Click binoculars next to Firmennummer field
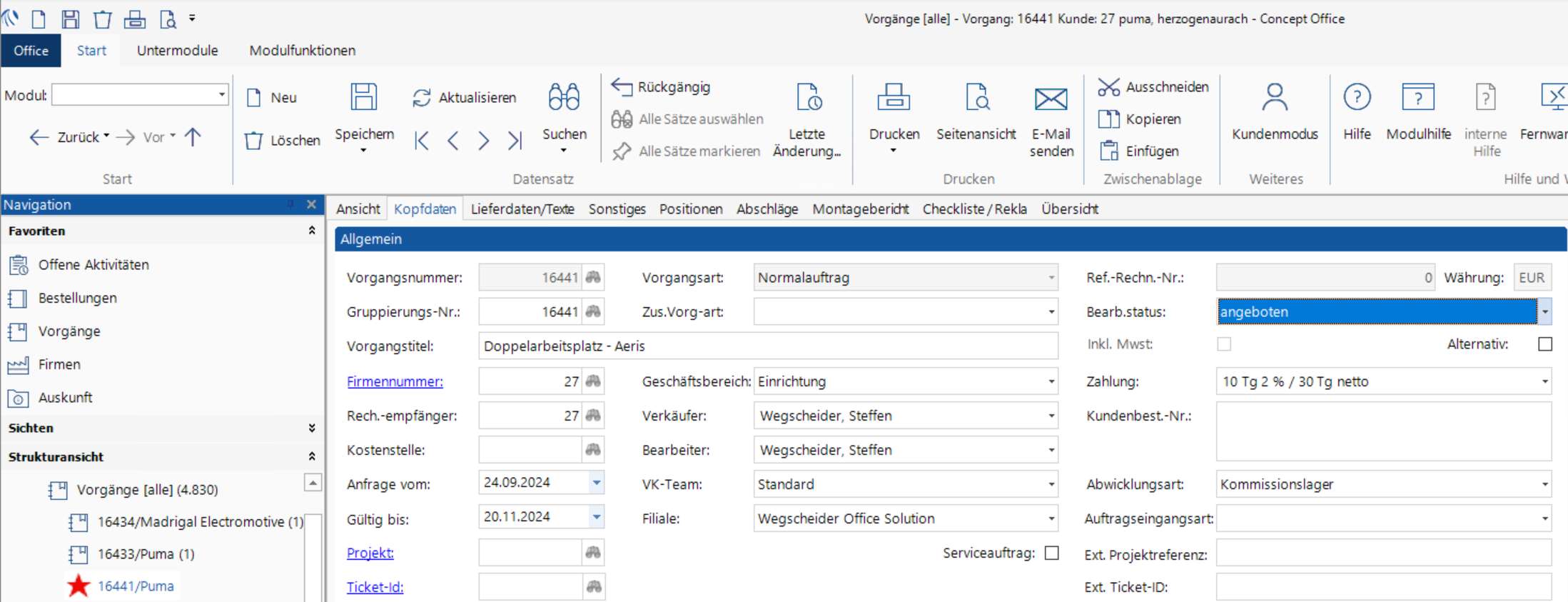 click(593, 381)
